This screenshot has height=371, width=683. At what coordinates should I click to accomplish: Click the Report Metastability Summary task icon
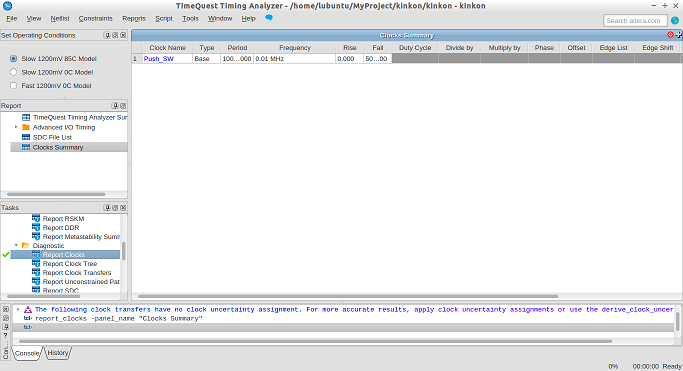pos(36,237)
